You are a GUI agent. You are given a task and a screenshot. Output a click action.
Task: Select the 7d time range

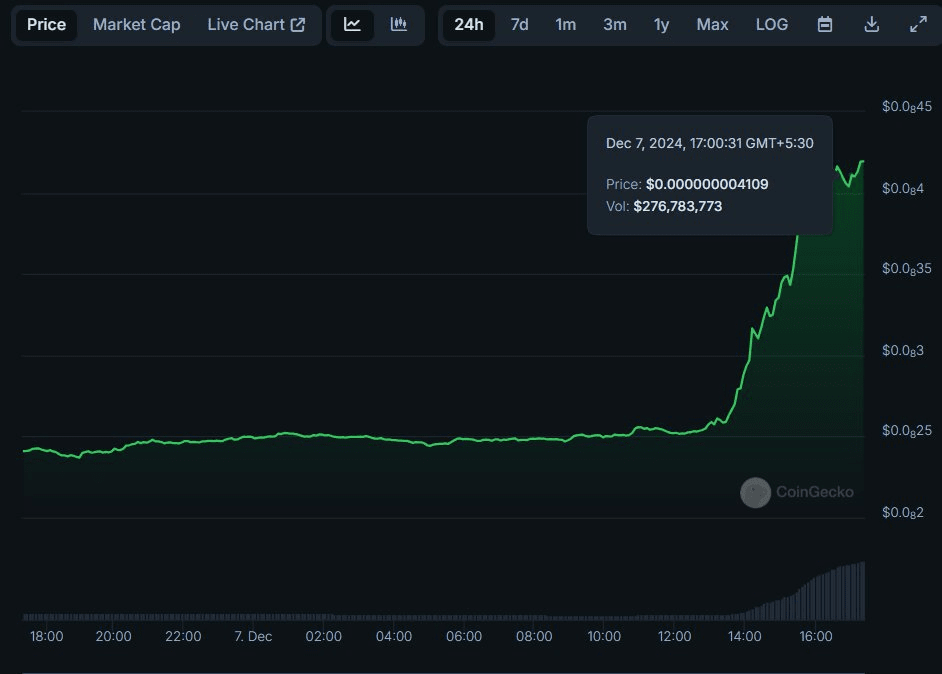tap(520, 25)
